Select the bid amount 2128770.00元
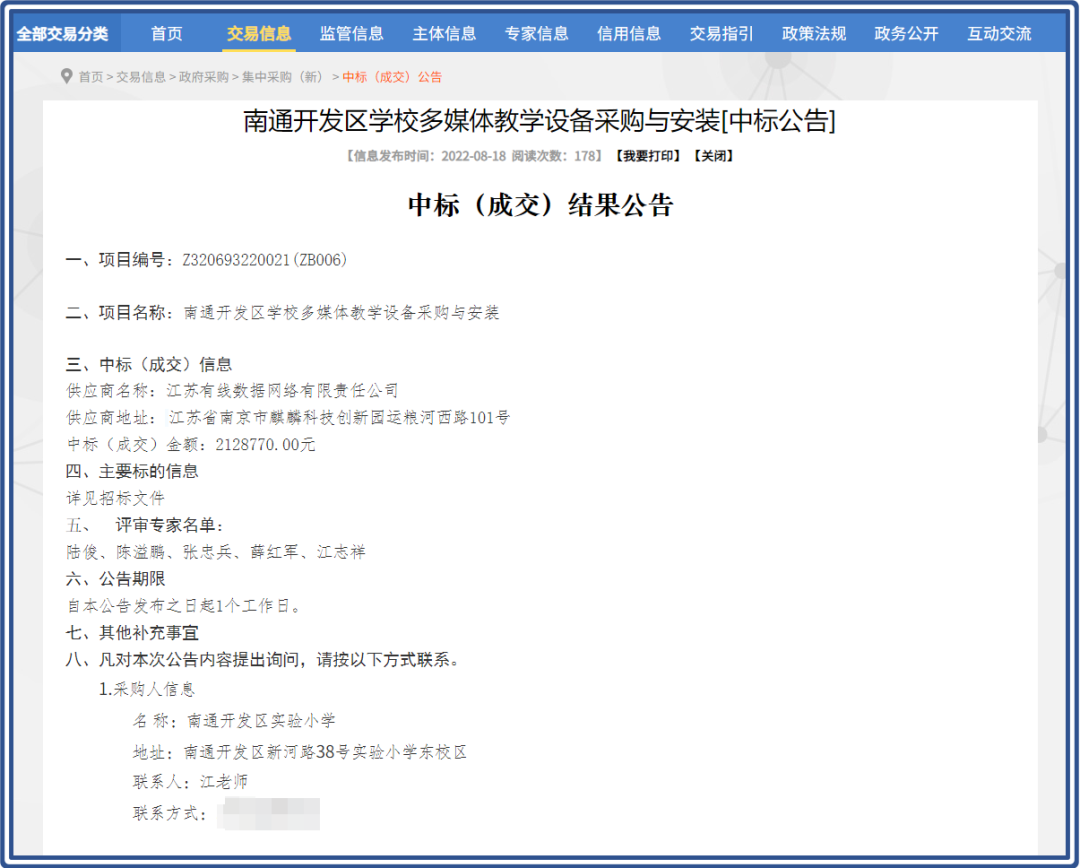 (x=265, y=445)
